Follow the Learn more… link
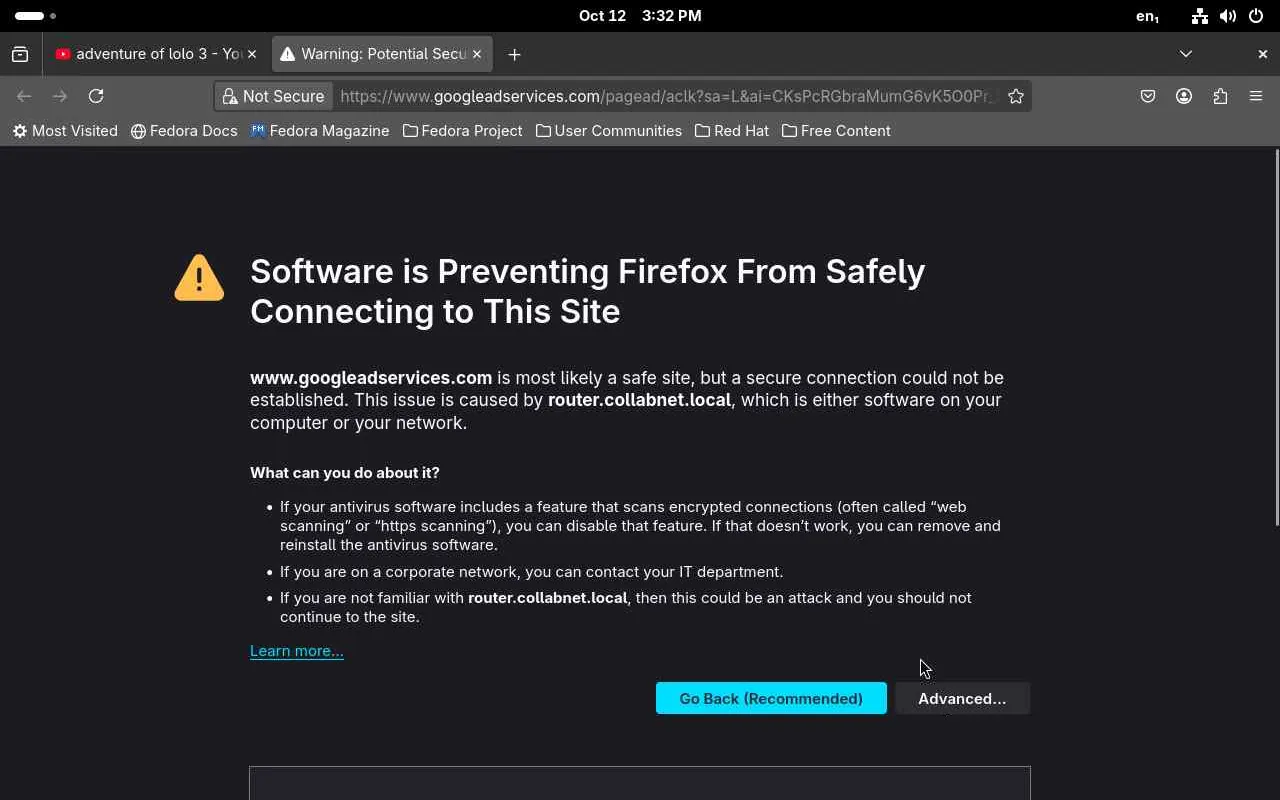The width and height of the screenshot is (1280, 800). (297, 651)
